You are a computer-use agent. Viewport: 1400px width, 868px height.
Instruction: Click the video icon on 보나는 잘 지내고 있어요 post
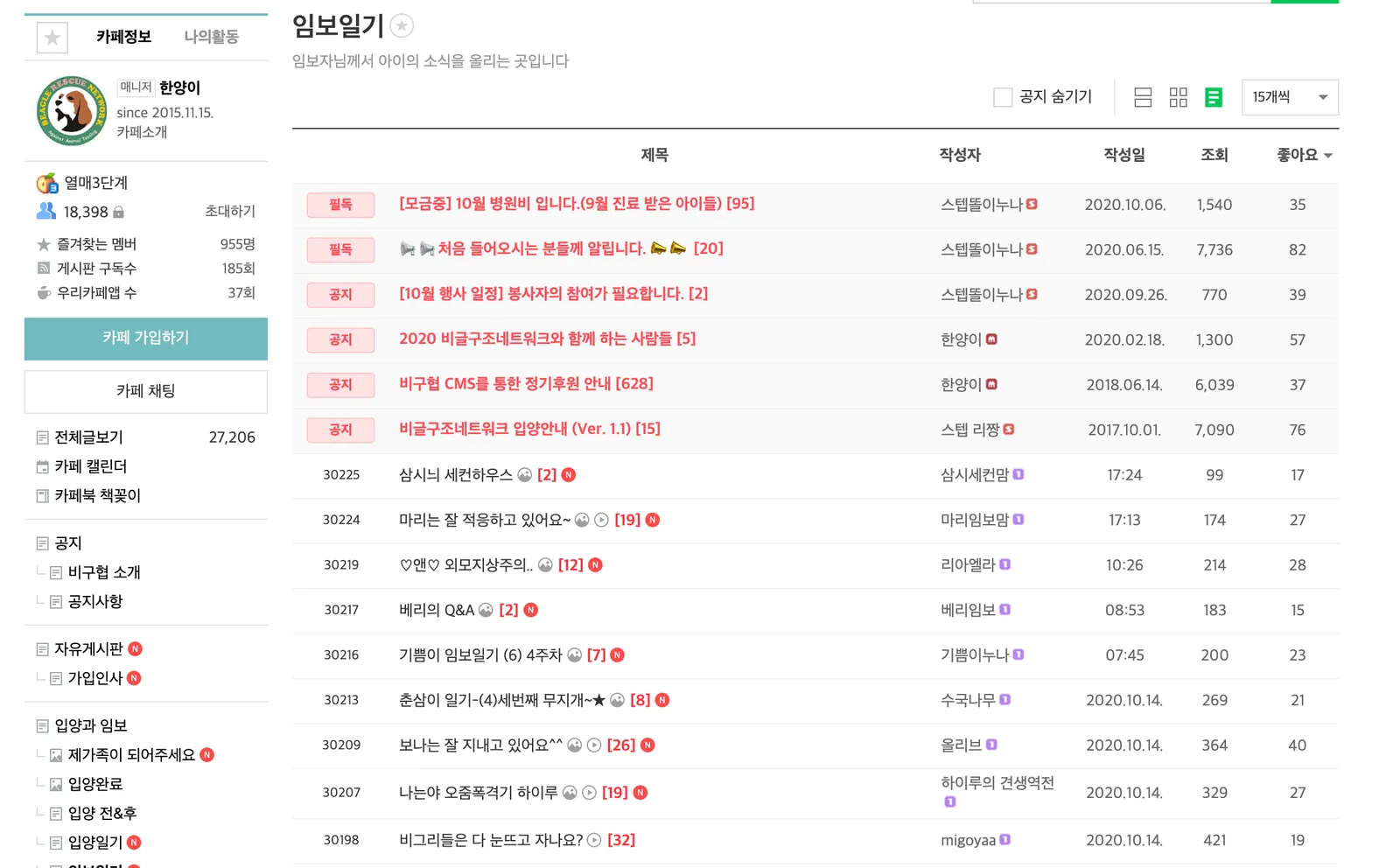point(594,745)
